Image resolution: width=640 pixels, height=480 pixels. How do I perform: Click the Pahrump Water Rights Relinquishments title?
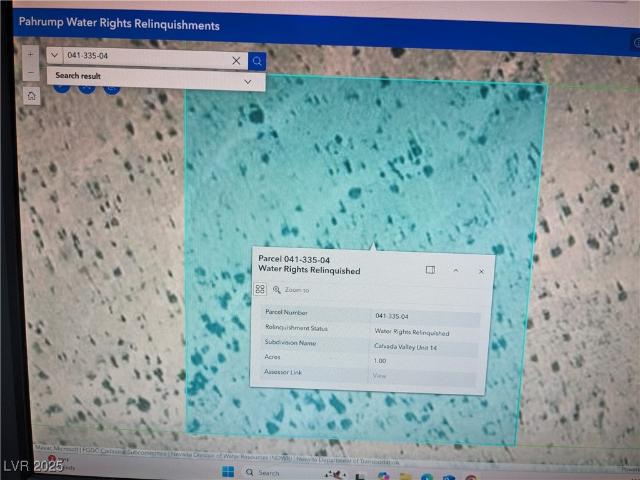(120, 24)
